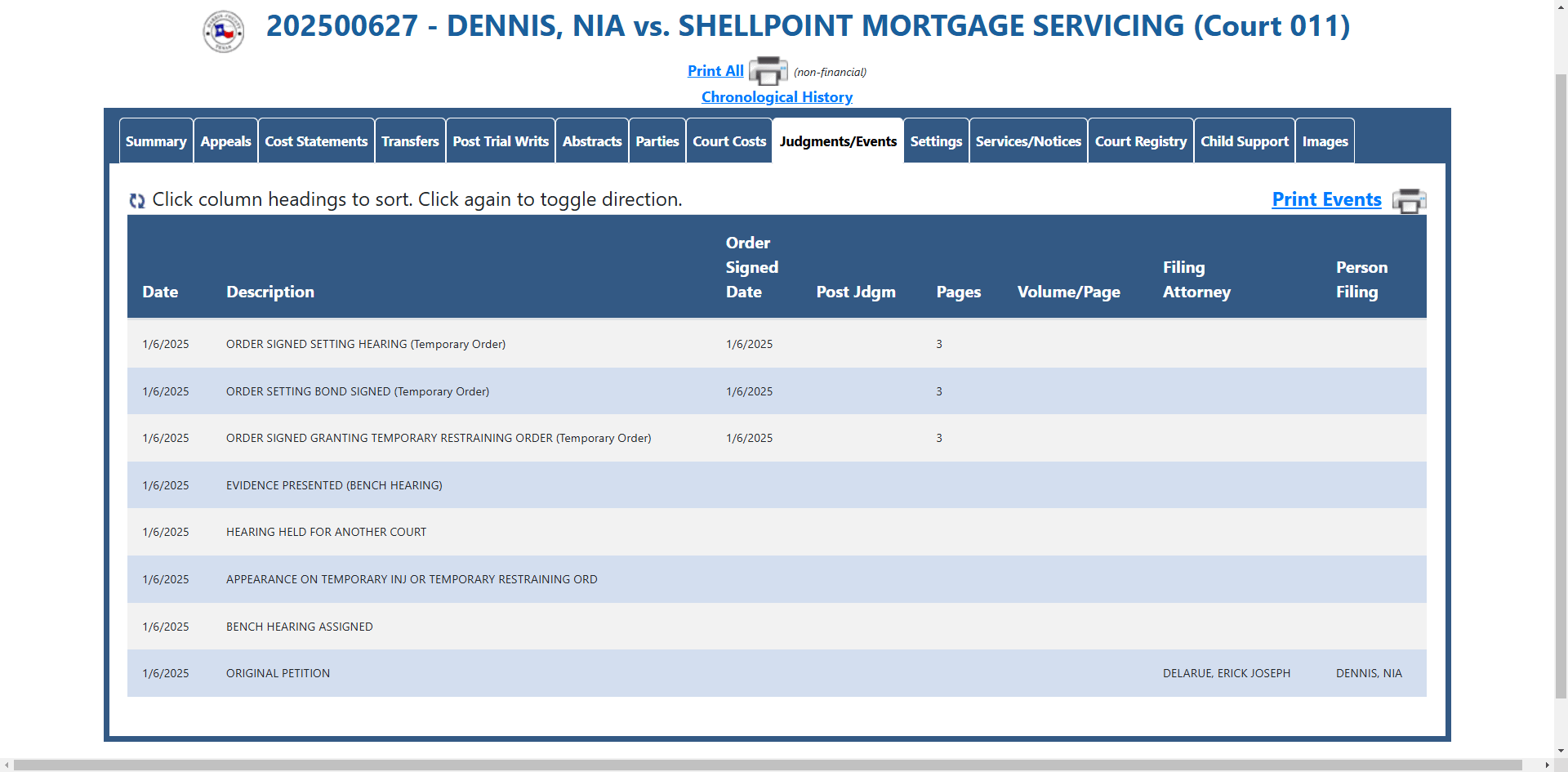This screenshot has width=1568, height=772.
Task: Click person filing 'DENNIS, NIA'
Action: (x=1369, y=673)
